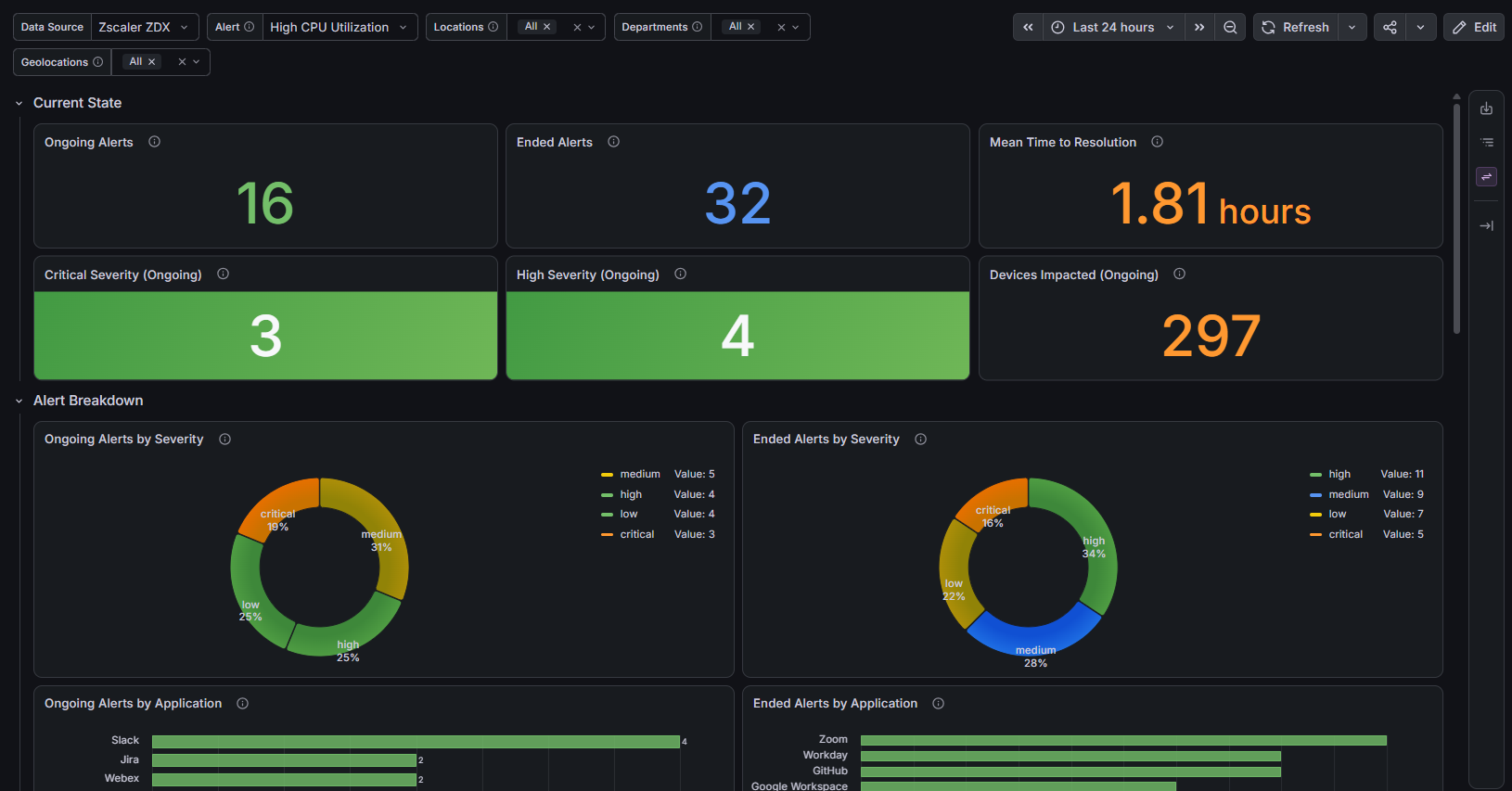The height and width of the screenshot is (791, 1512).
Task: Show info for Ongoing Alerts by Application
Action: point(243,704)
